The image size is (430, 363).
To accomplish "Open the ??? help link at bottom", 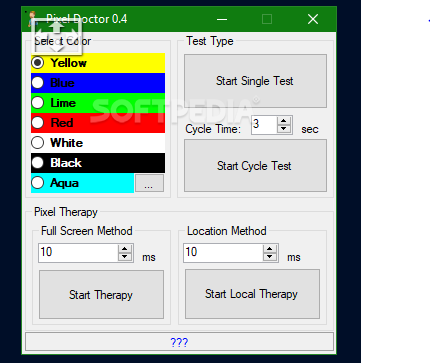I will click(x=179, y=342).
